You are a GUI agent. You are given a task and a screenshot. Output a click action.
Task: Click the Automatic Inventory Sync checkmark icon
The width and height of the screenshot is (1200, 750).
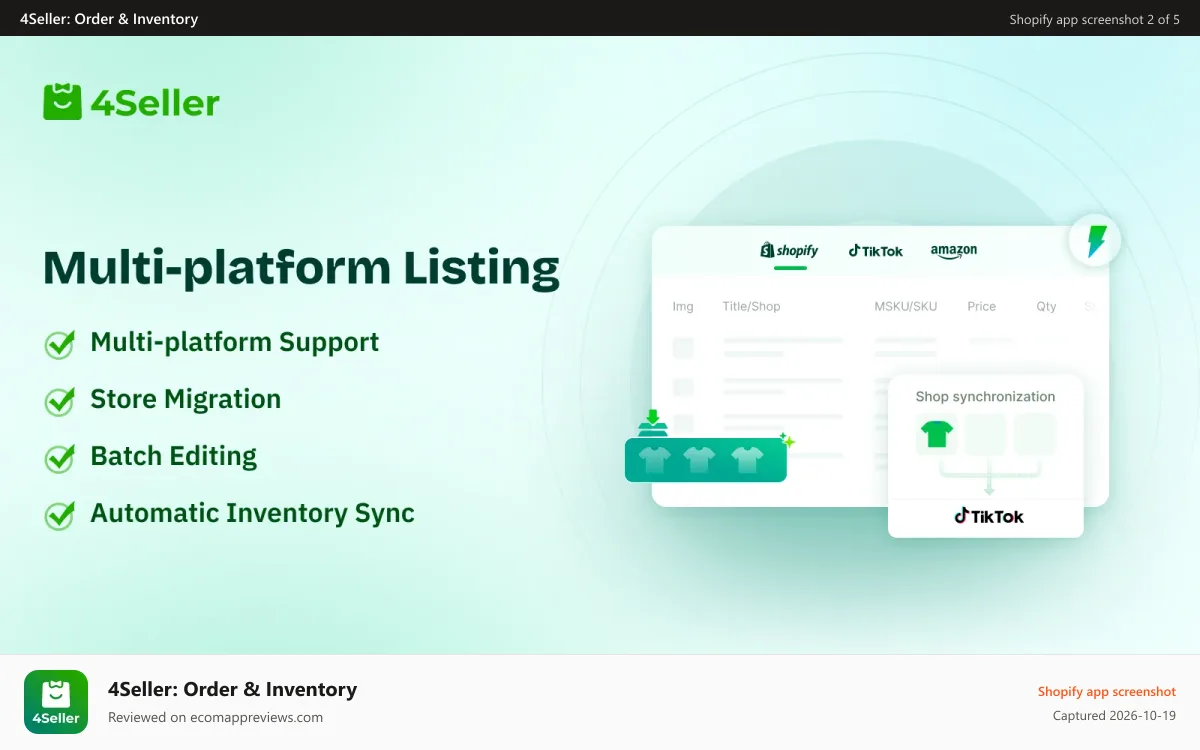[60, 515]
